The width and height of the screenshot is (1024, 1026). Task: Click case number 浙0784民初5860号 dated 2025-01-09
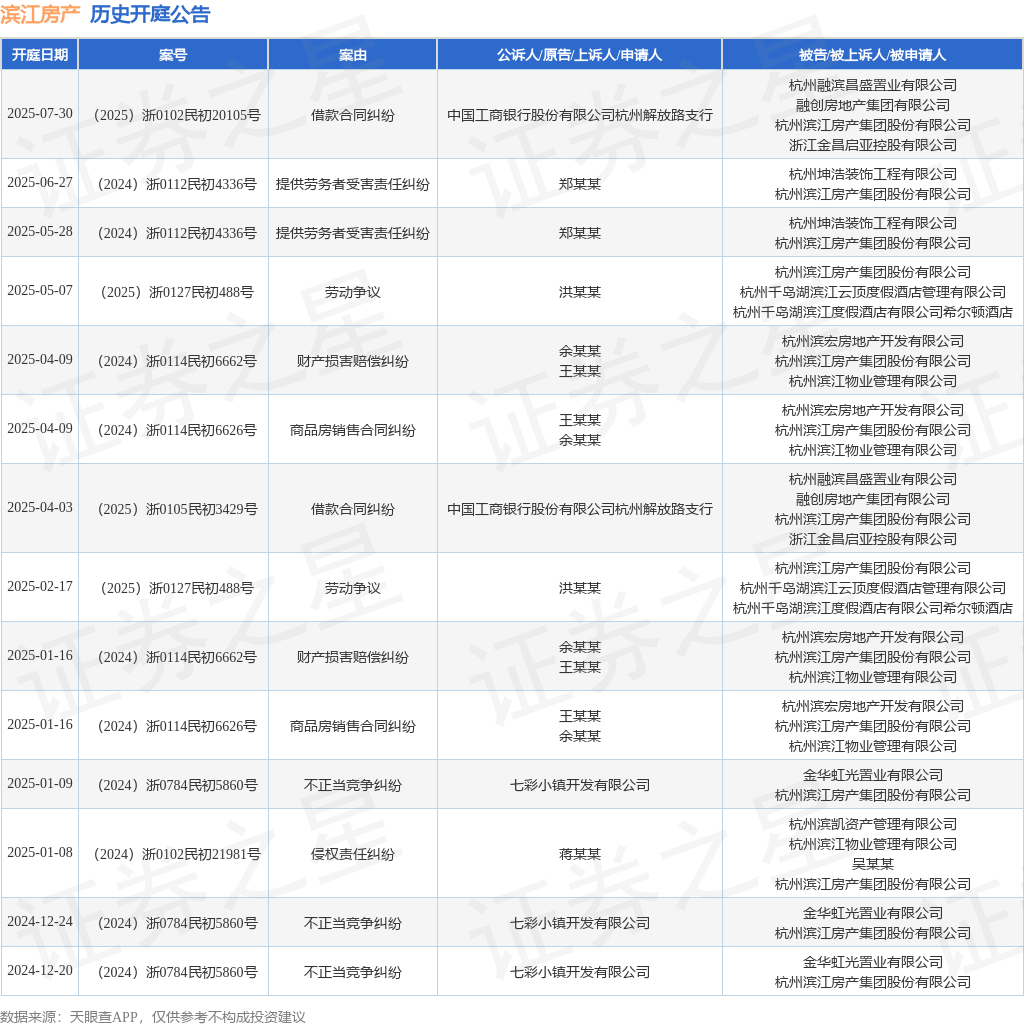coord(177,785)
